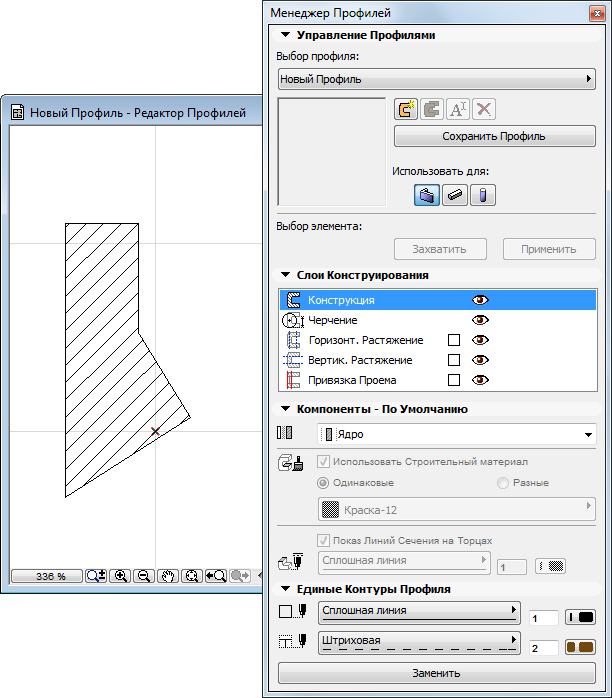Click the zoom out magnifier icon

click(x=144, y=576)
